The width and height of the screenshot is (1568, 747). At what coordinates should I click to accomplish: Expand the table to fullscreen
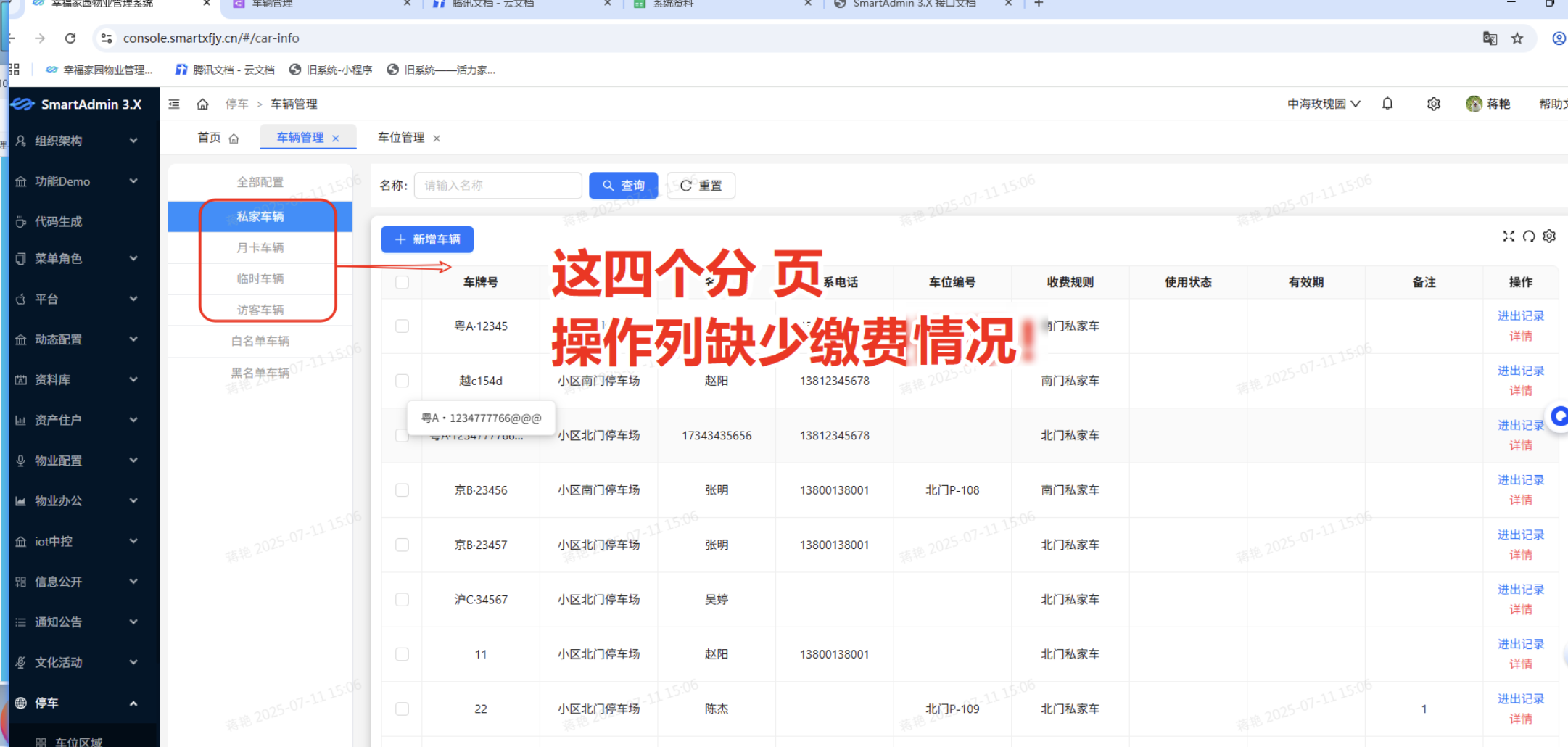click(1509, 236)
